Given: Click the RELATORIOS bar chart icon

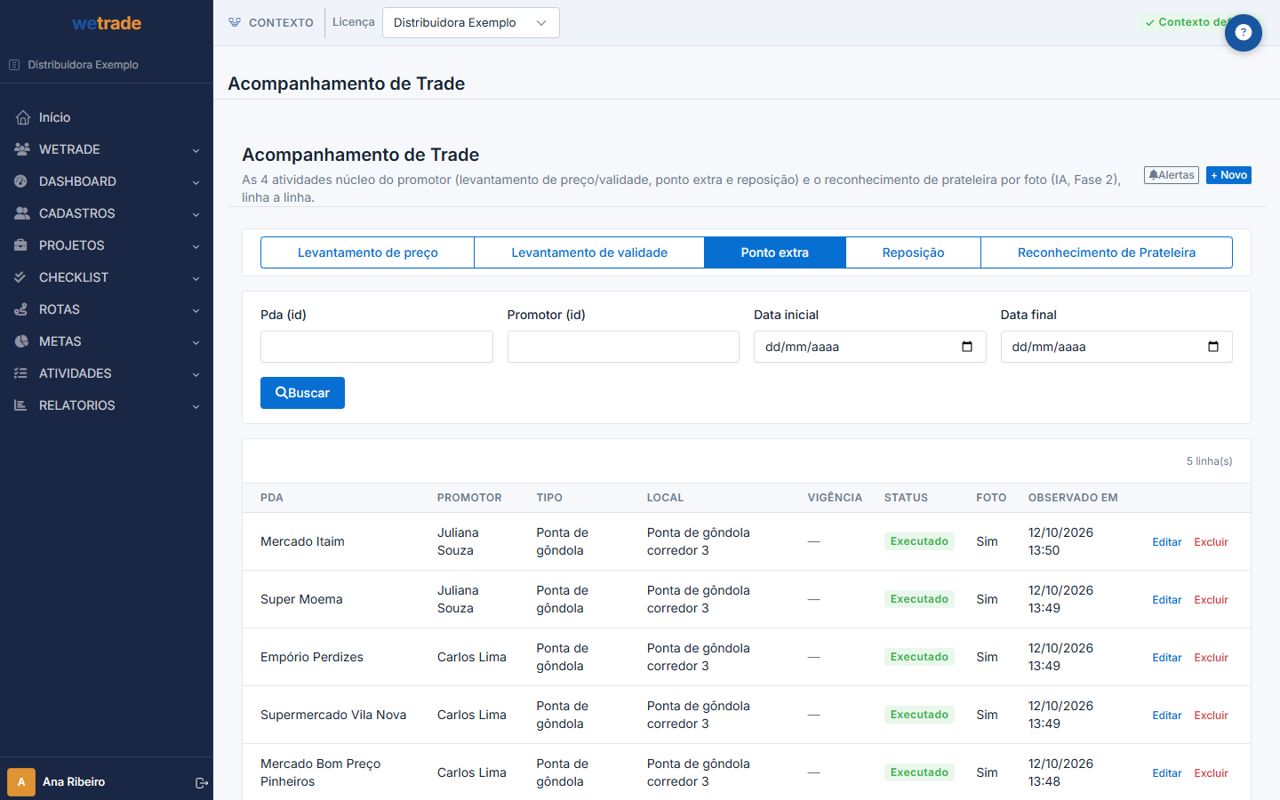Looking at the screenshot, I should (22, 405).
